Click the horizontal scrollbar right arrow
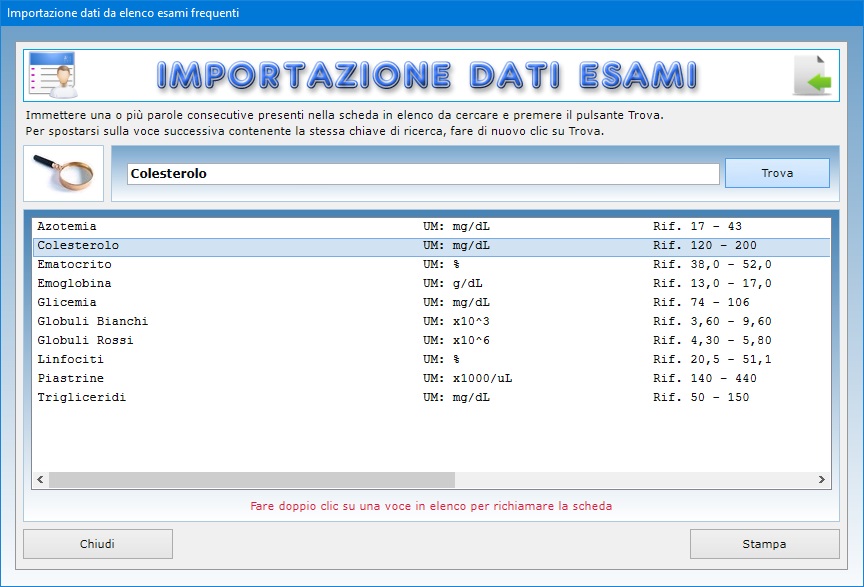 [821, 480]
